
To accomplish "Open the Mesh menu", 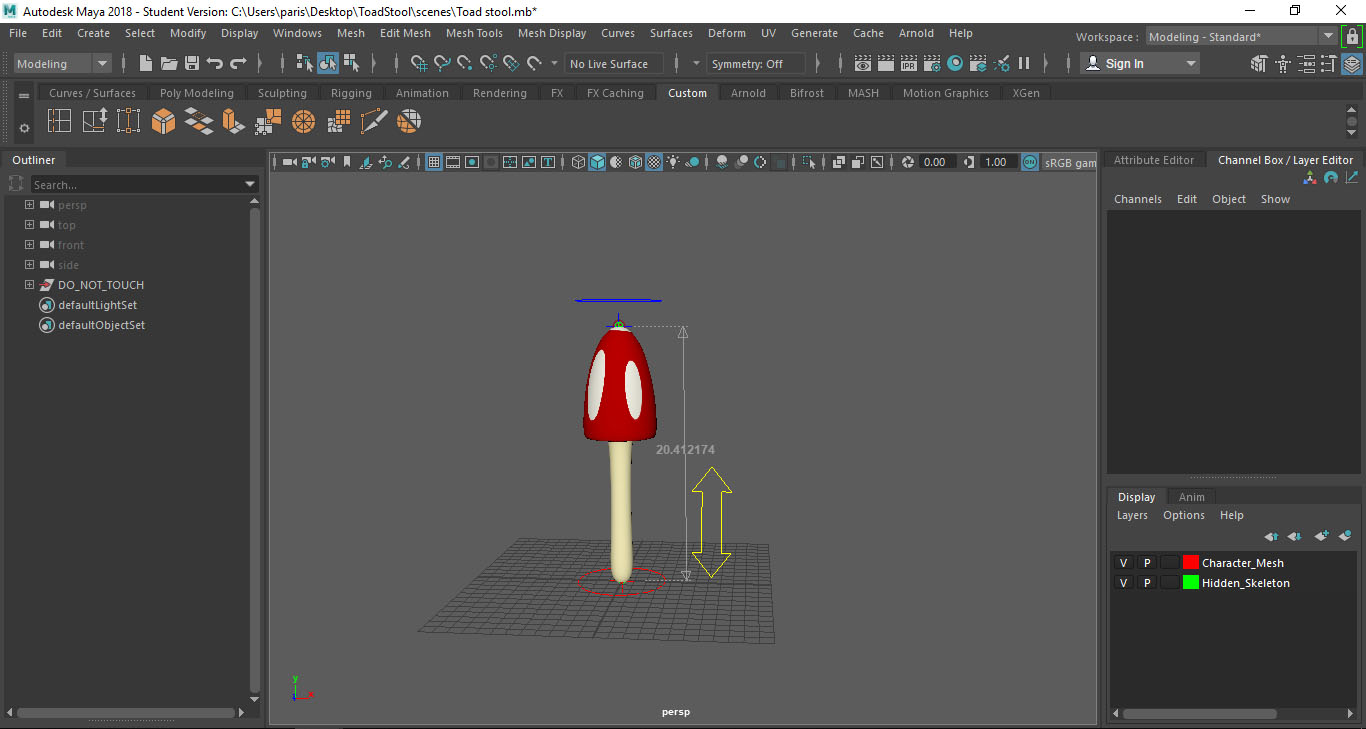I will (351, 33).
